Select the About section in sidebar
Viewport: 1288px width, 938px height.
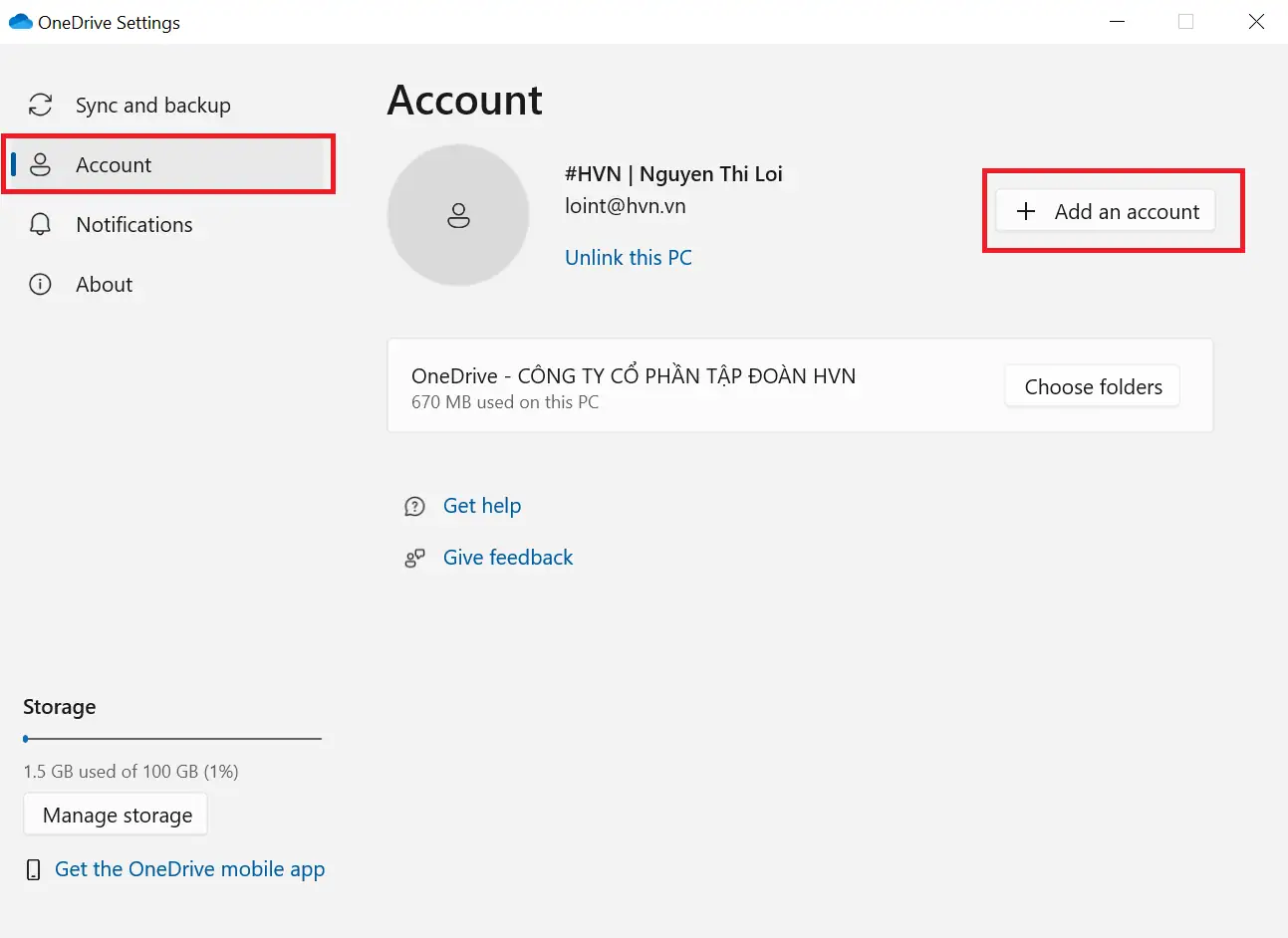104,284
